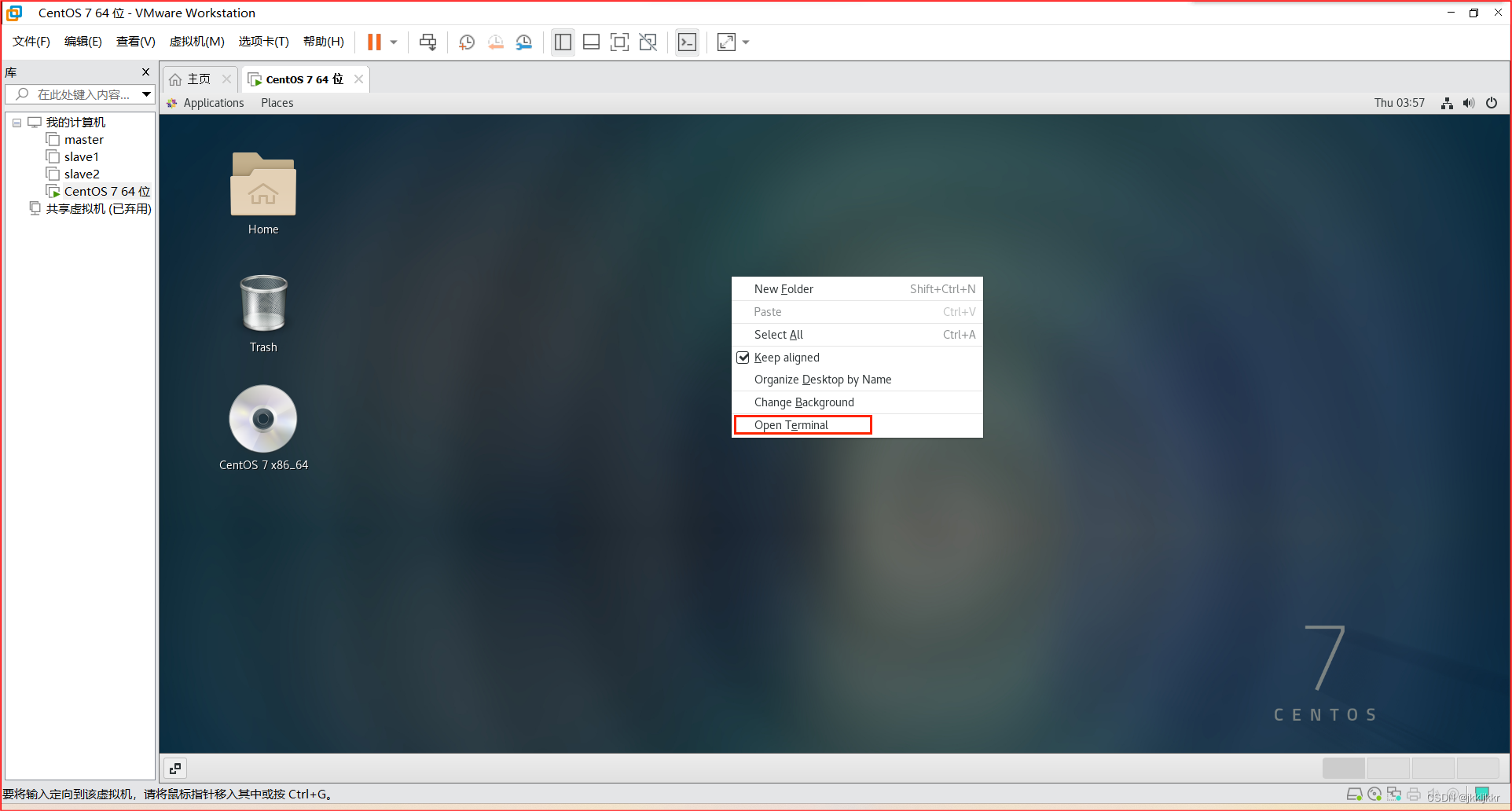The height and width of the screenshot is (811, 1512).
Task: Select CentOS 7 64 位 in library tree
Action: click(98, 192)
